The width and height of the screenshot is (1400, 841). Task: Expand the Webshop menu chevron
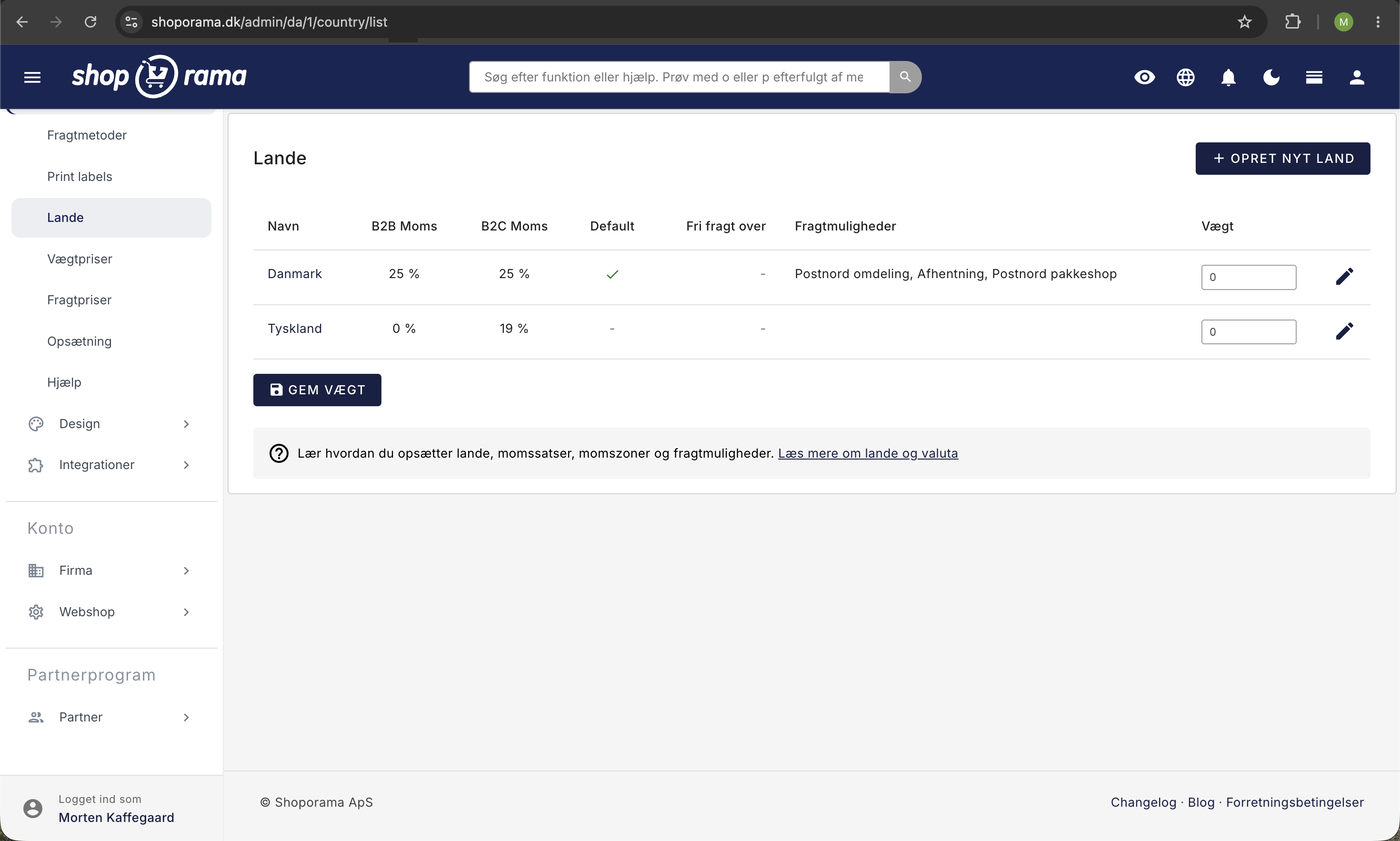point(186,612)
